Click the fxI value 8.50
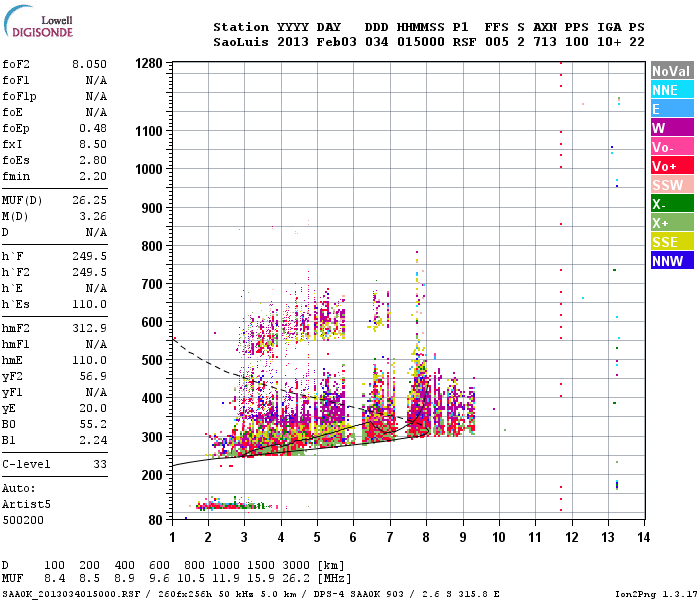 pyautogui.click(x=93, y=144)
